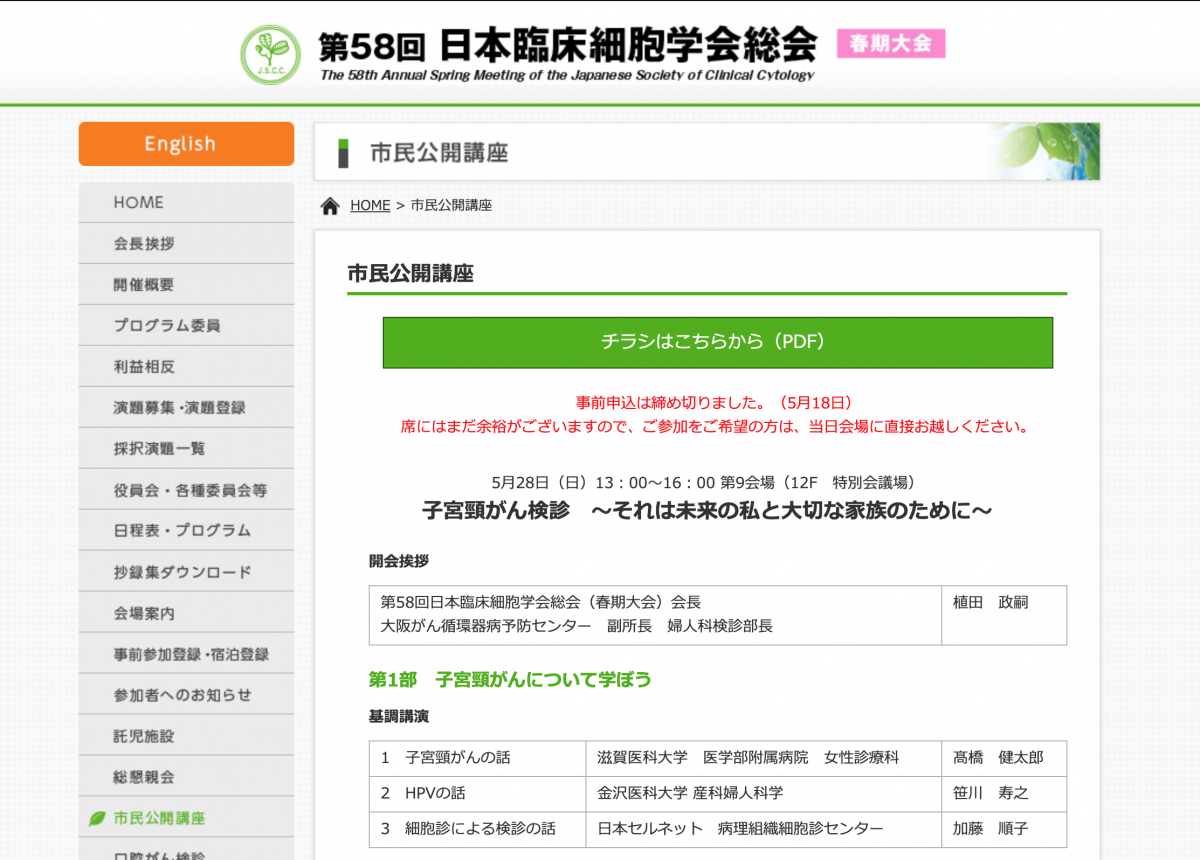Click the HPVの話 table cell
This screenshot has width=1200, height=860.
(x=477, y=794)
